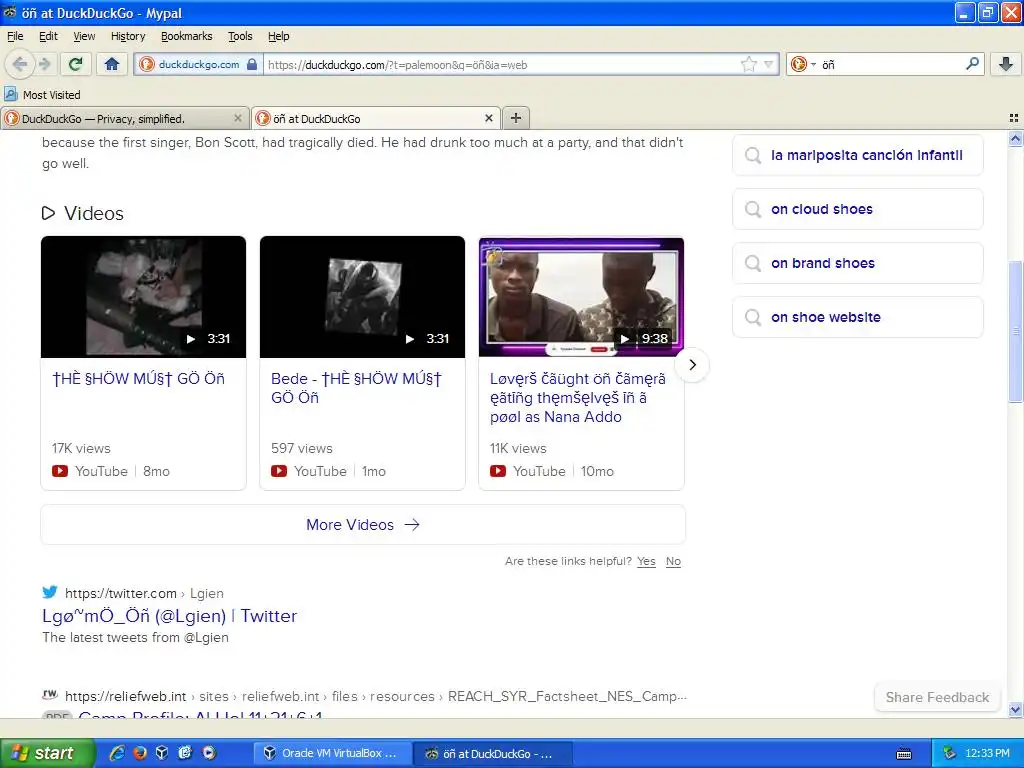Open the Tools menu
Viewport: 1024px width, 768px height.
click(240, 36)
